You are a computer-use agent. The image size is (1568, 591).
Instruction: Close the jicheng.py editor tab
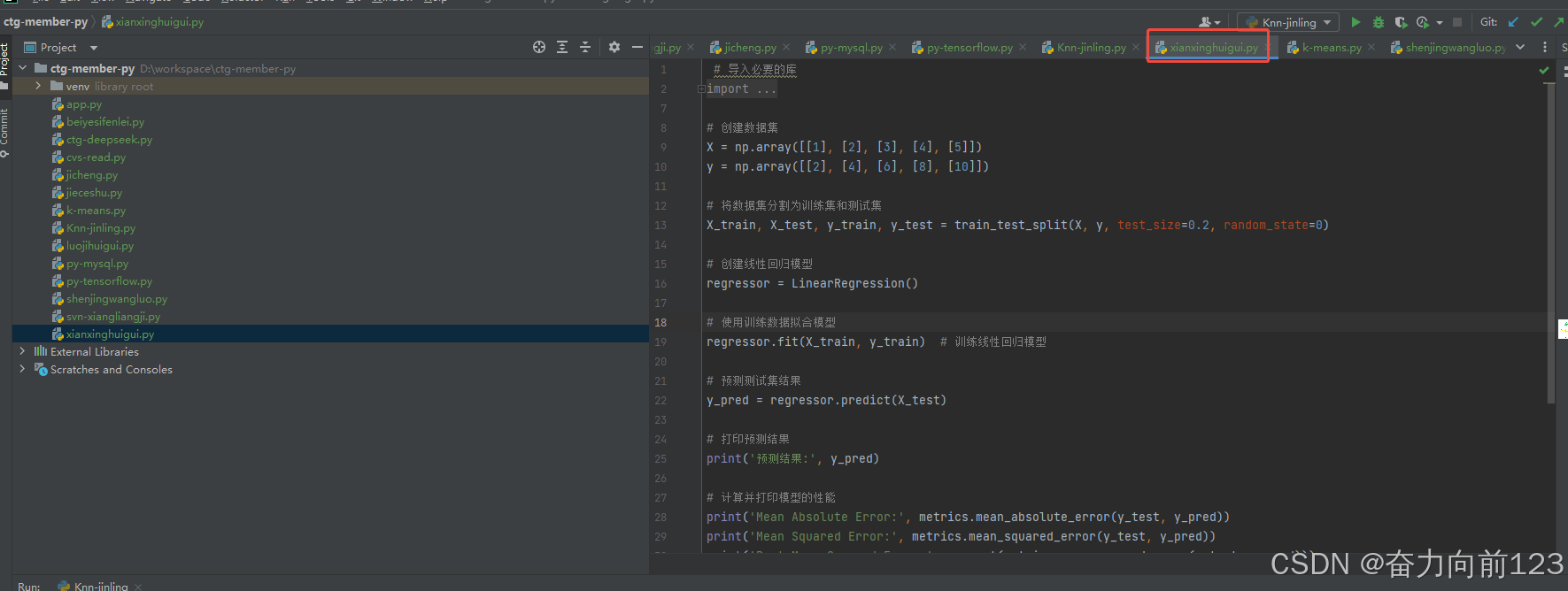[786, 47]
